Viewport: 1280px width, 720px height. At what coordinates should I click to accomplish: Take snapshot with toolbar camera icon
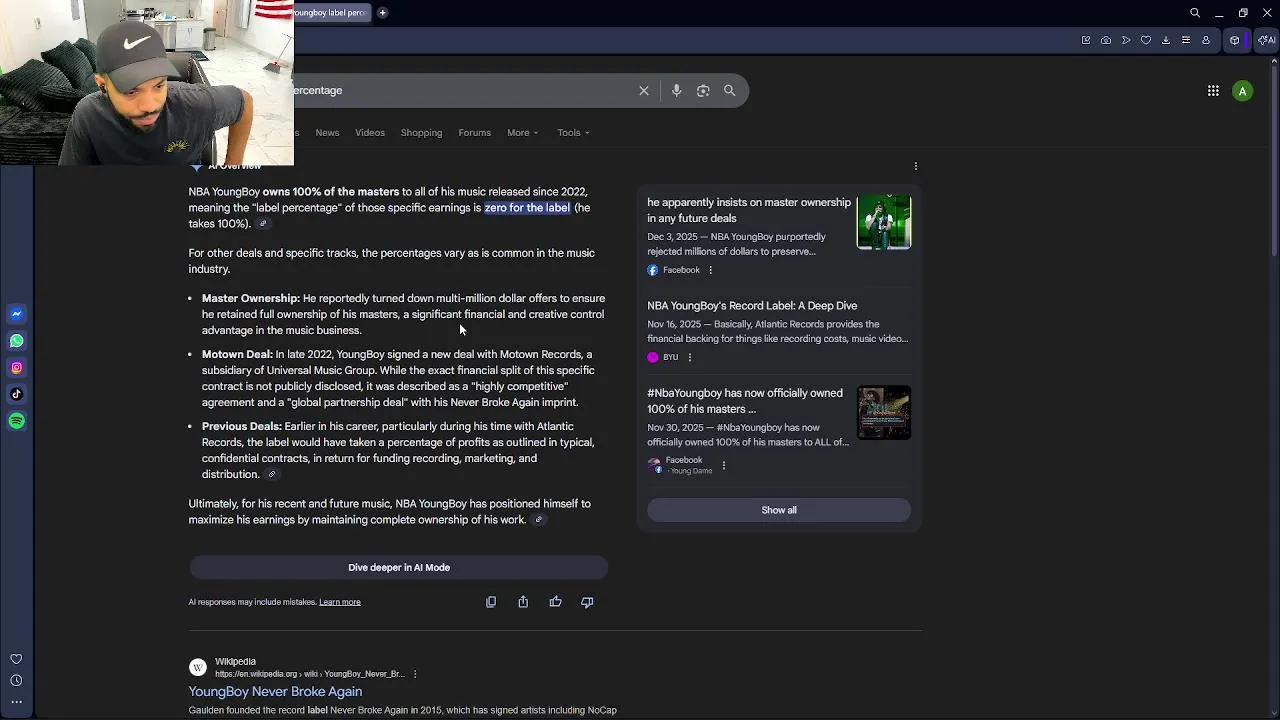click(1106, 40)
